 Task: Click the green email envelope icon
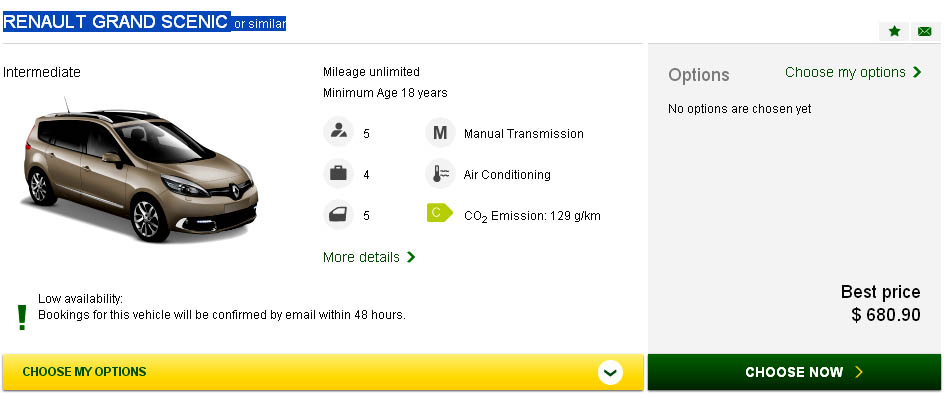pyautogui.click(x=925, y=31)
